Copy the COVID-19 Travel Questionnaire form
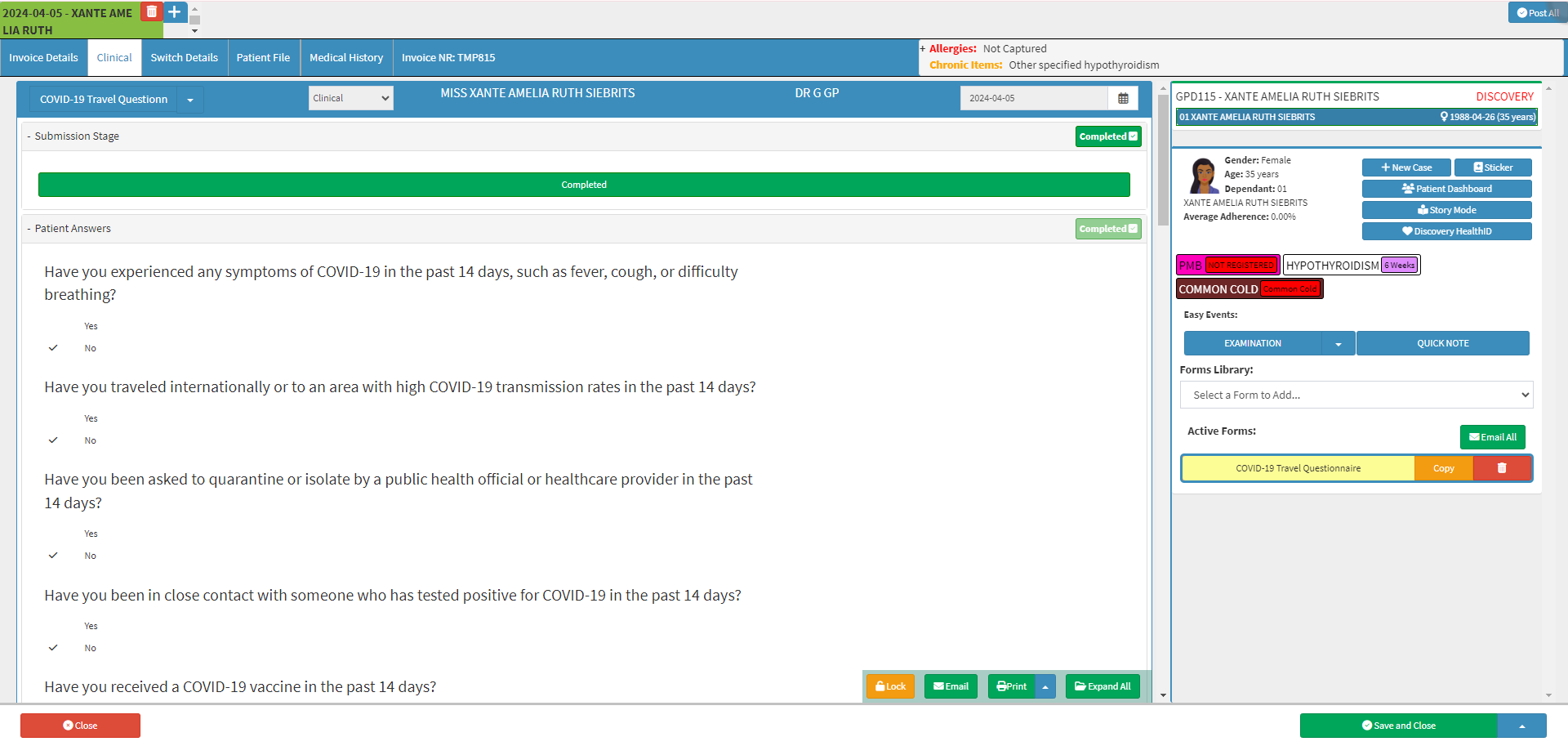This screenshot has width=1568, height=746. (1444, 468)
